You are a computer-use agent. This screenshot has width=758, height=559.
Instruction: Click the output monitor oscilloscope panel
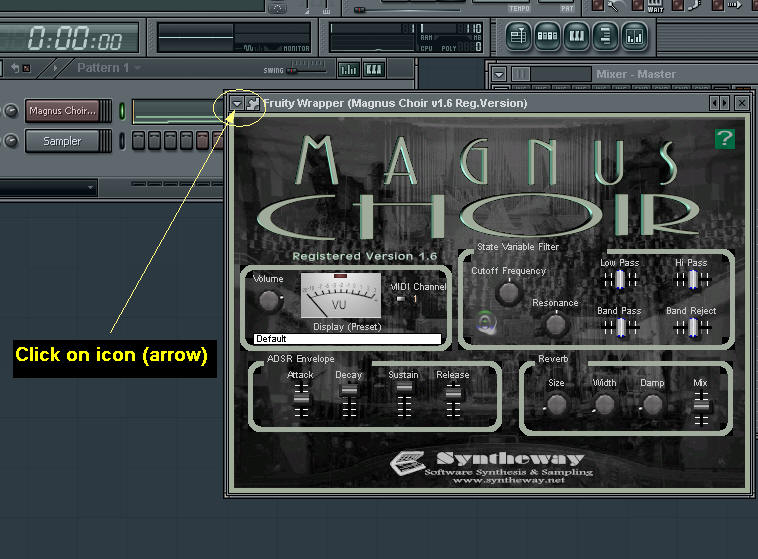click(234, 37)
